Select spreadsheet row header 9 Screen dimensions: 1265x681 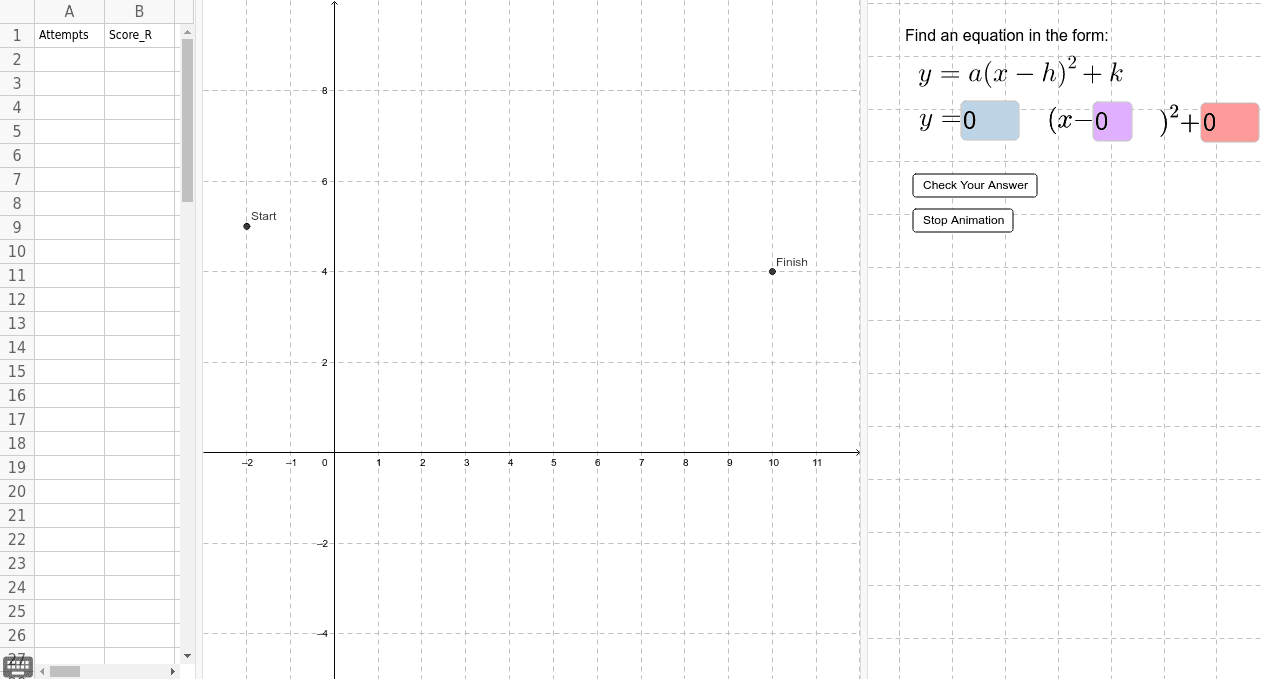coord(17,227)
